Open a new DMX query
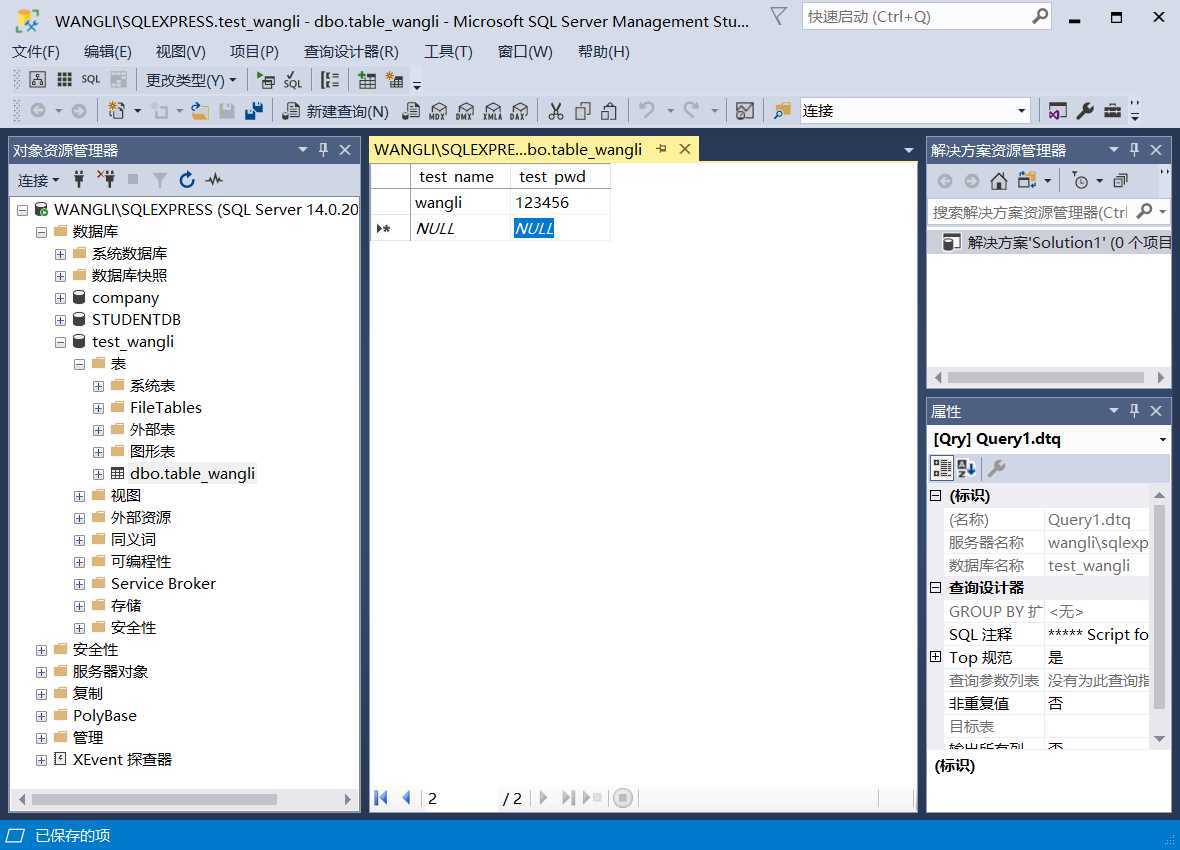Screen dimensions: 1180x850 (465, 111)
